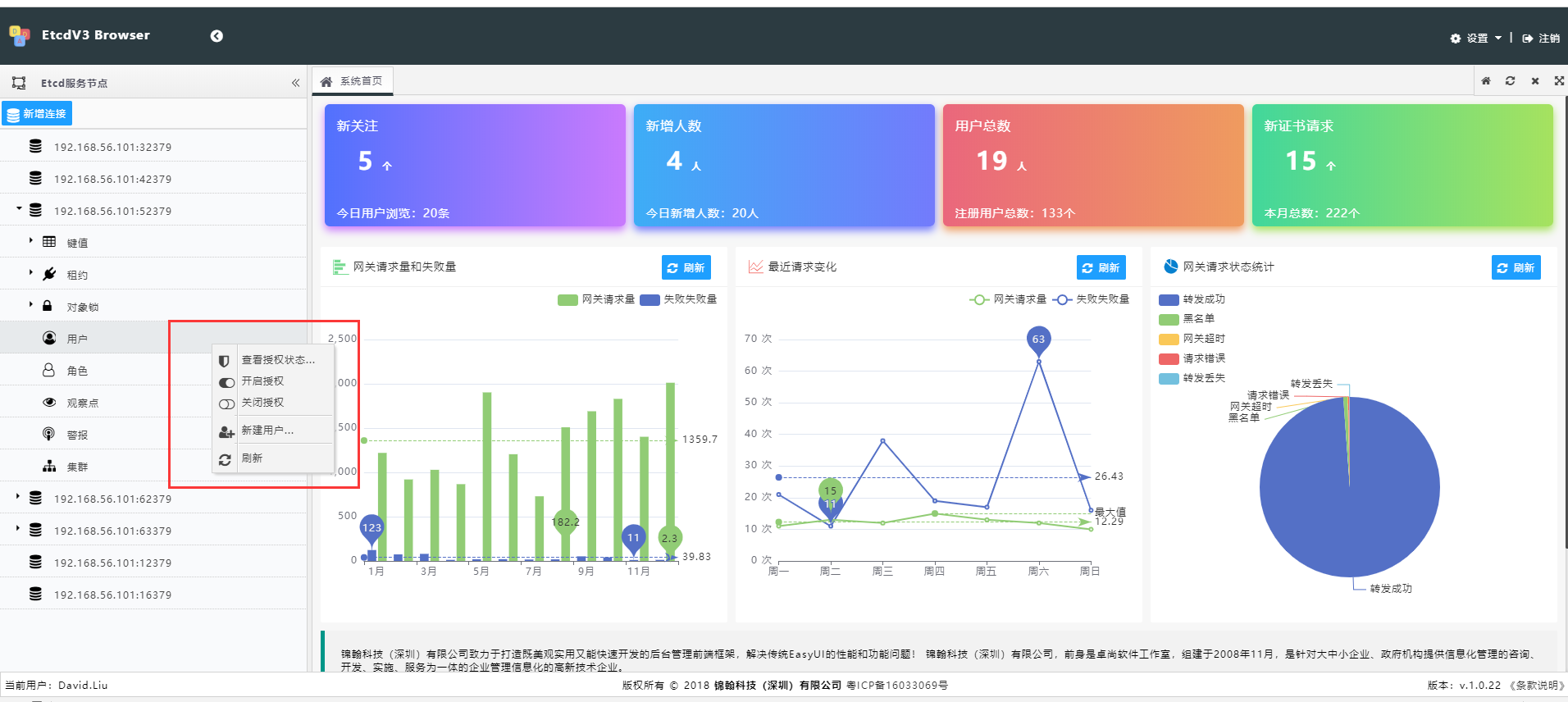Click the tab bar fullscreen expand icon
The image size is (1568, 702).
pos(1559,81)
